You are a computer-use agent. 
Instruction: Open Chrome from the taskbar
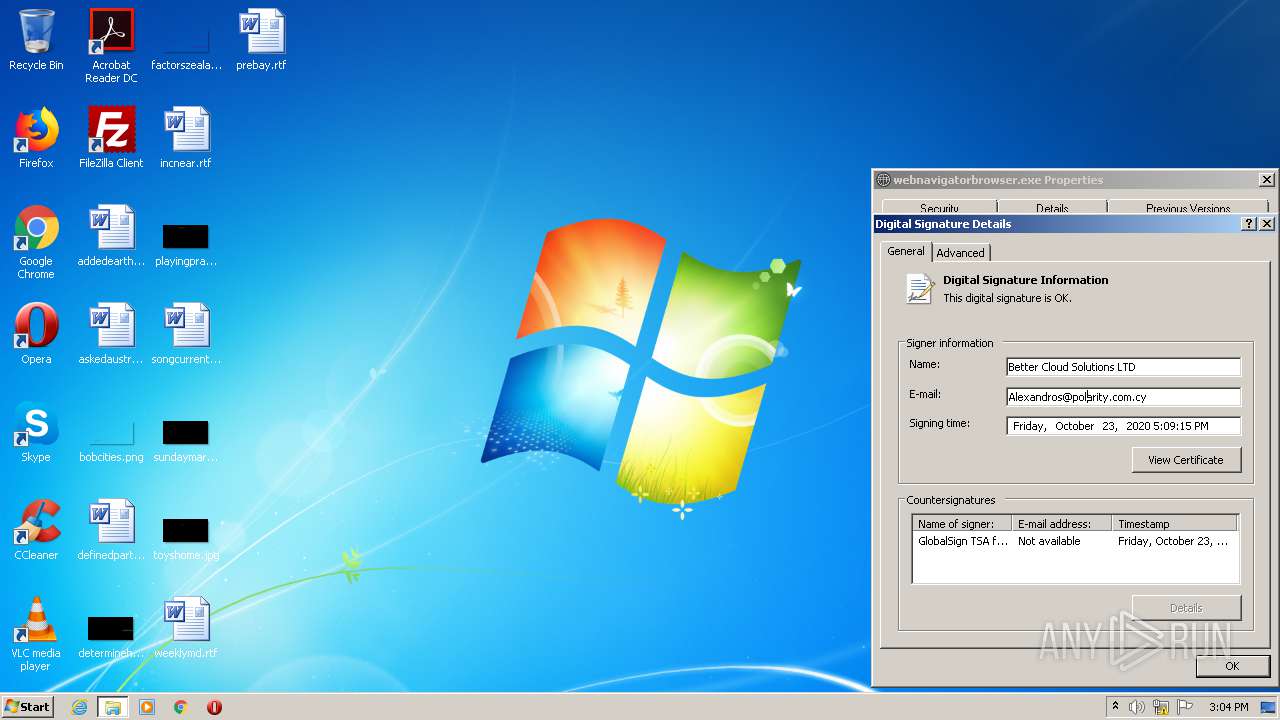[x=180, y=707]
